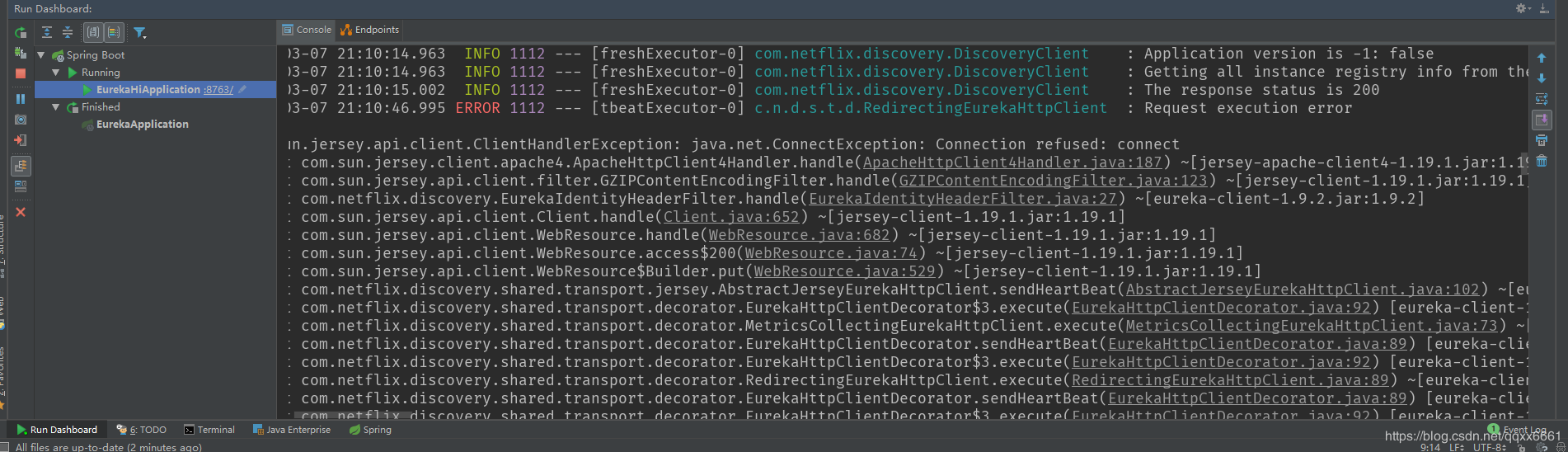Click the Exit application icon

[21, 140]
